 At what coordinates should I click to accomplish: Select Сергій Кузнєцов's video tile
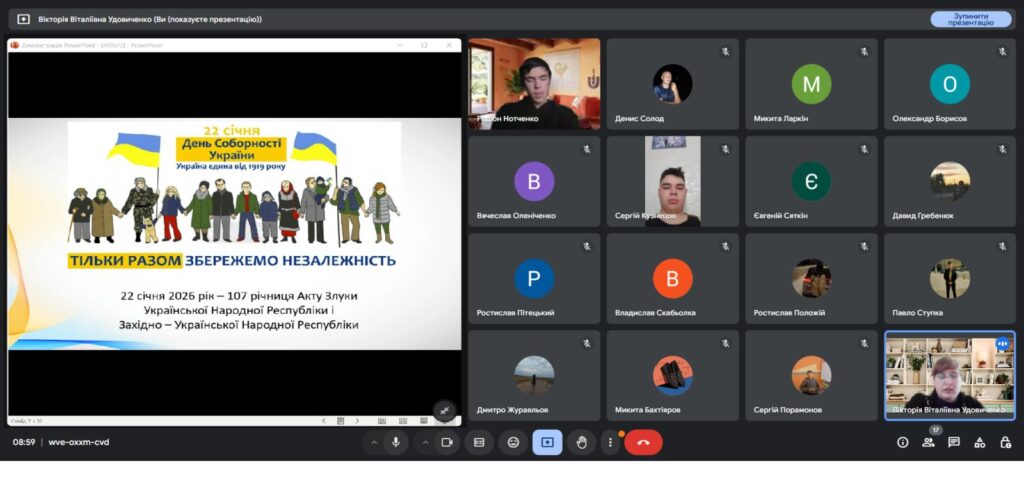[672, 181]
